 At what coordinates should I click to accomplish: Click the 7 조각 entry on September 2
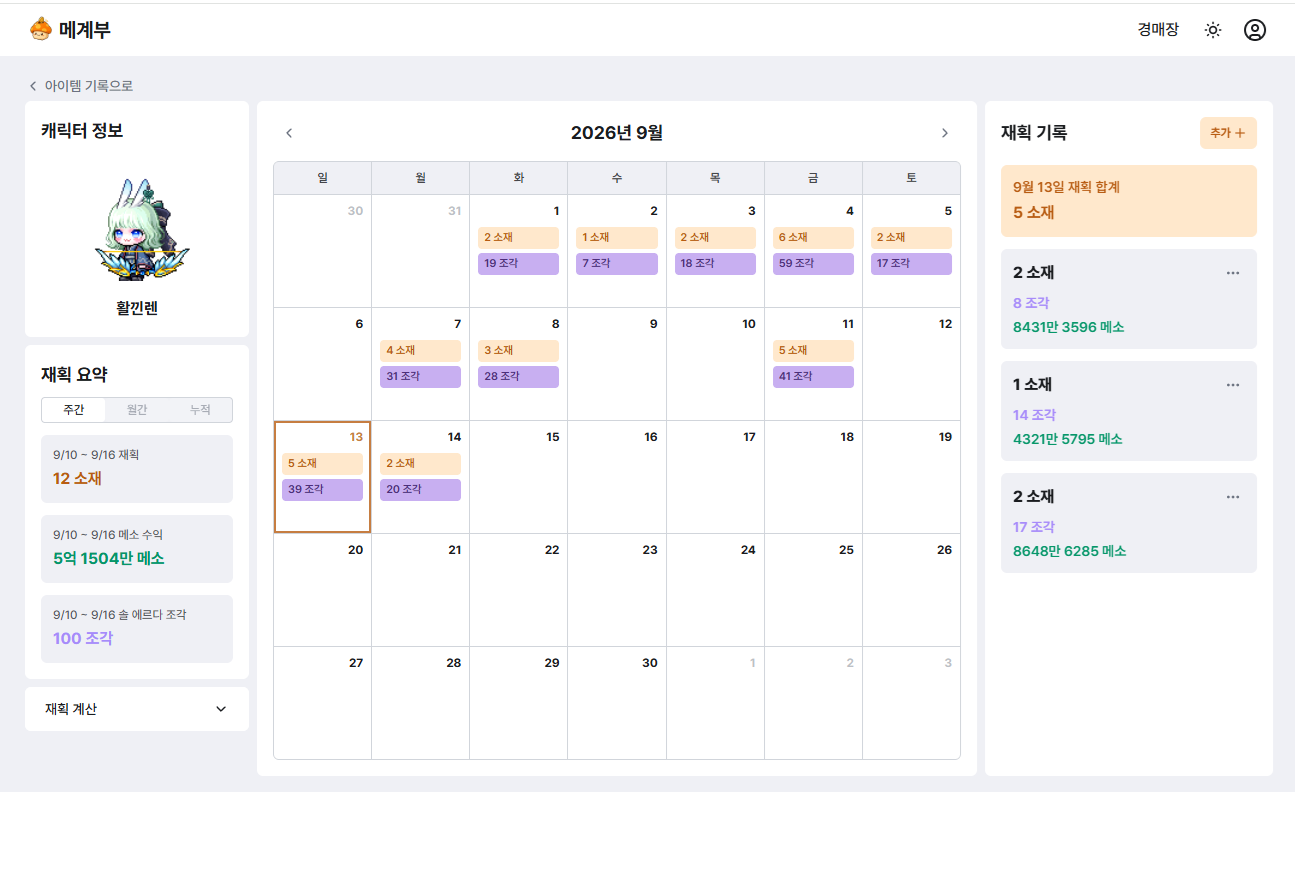pyautogui.click(x=616, y=264)
